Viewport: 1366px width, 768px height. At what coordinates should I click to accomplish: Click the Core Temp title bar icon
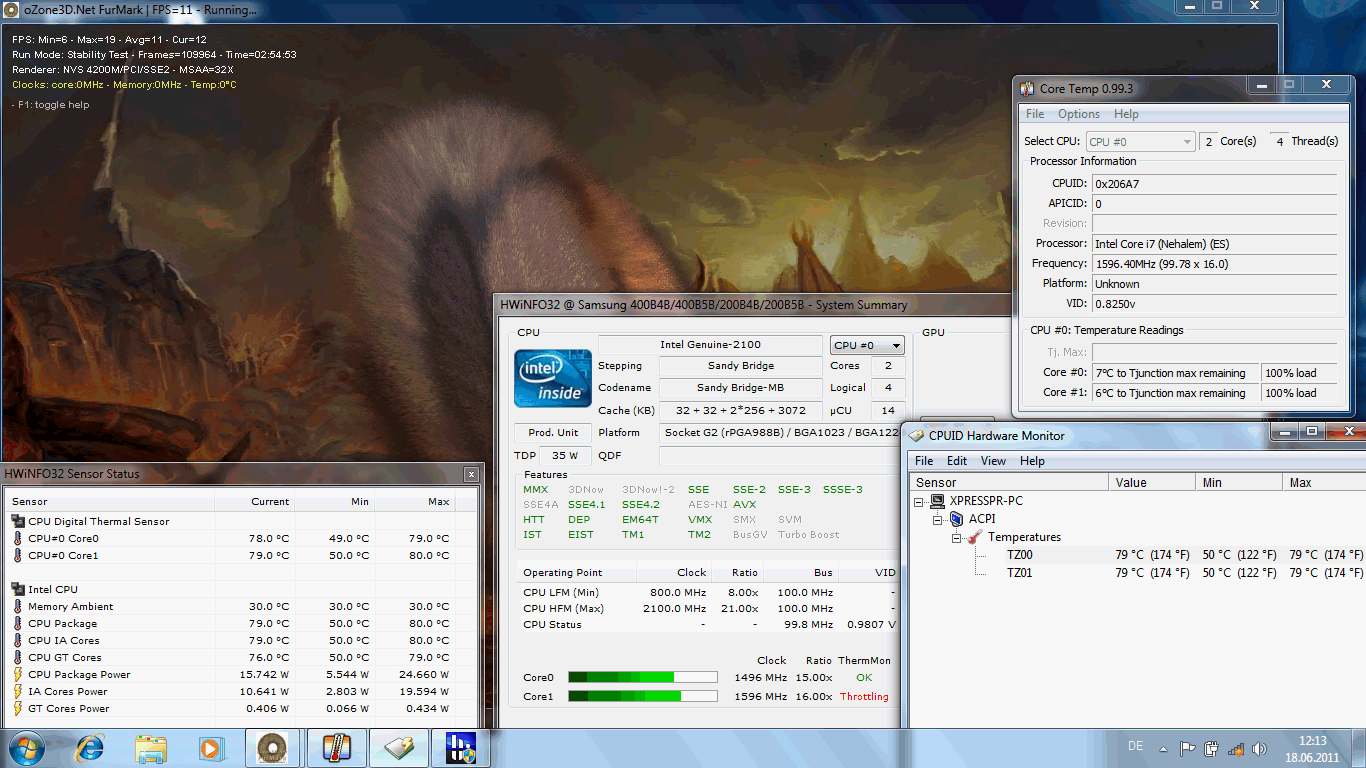[x=1027, y=89]
